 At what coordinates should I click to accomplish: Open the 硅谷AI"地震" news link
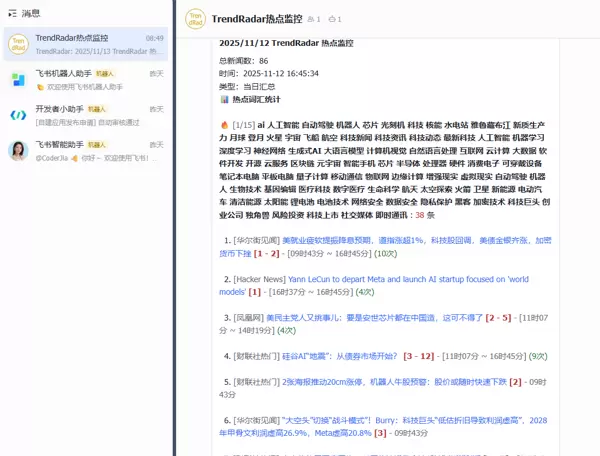[330, 355]
